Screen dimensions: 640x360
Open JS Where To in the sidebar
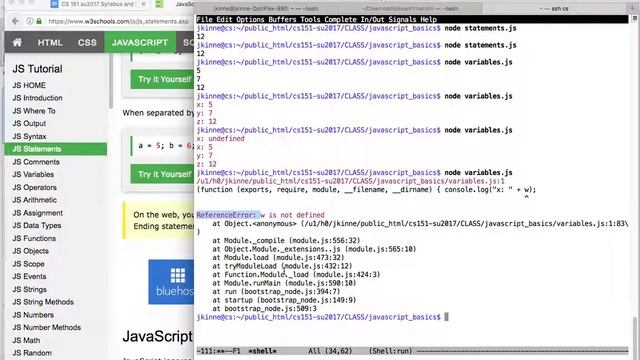coord(34,111)
